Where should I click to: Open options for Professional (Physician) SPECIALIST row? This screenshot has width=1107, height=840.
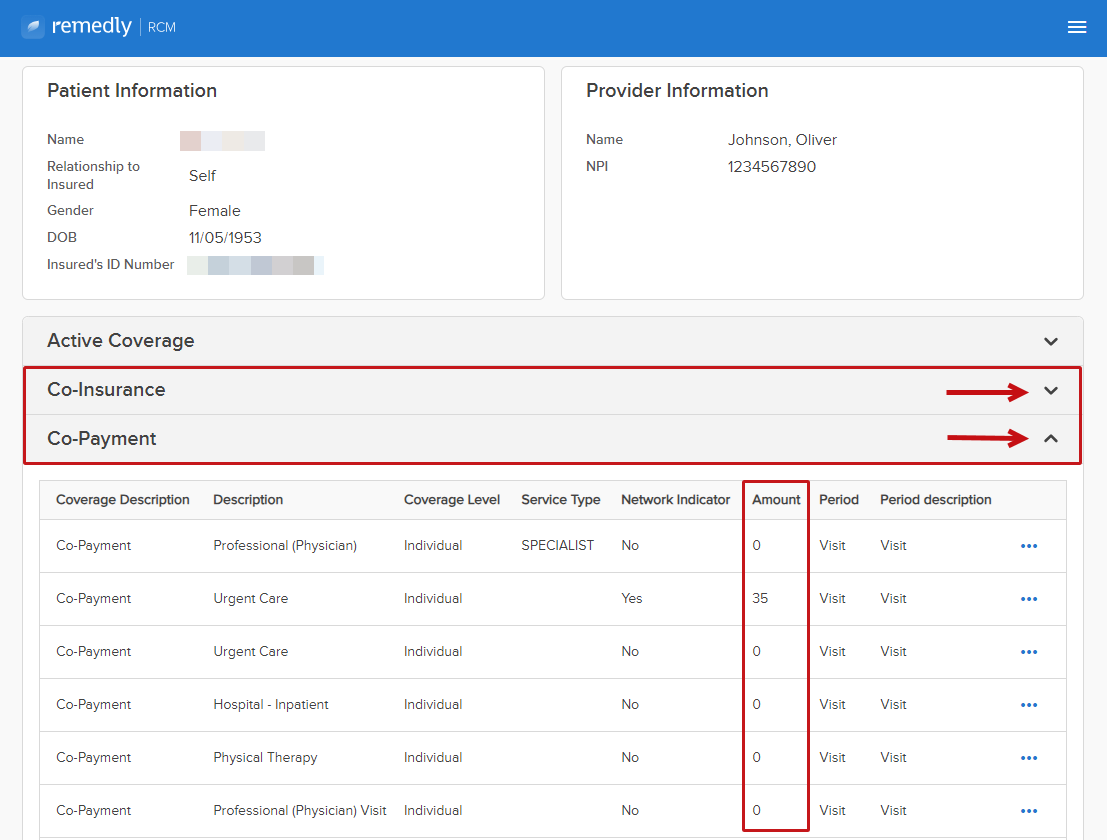coord(1029,546)
